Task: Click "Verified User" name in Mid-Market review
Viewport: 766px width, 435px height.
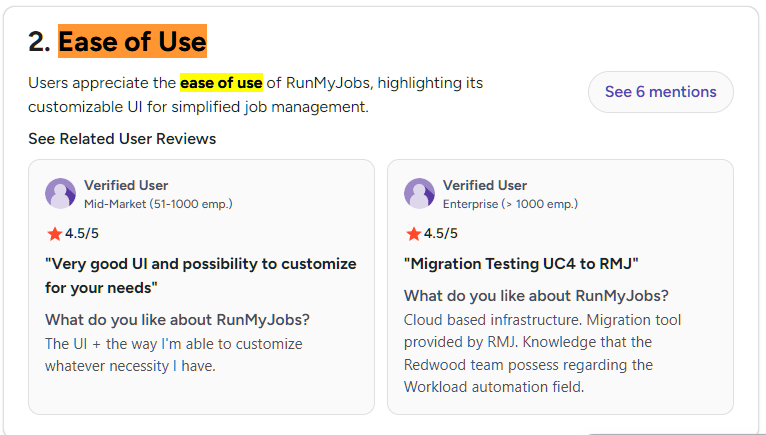Action: 126,185
